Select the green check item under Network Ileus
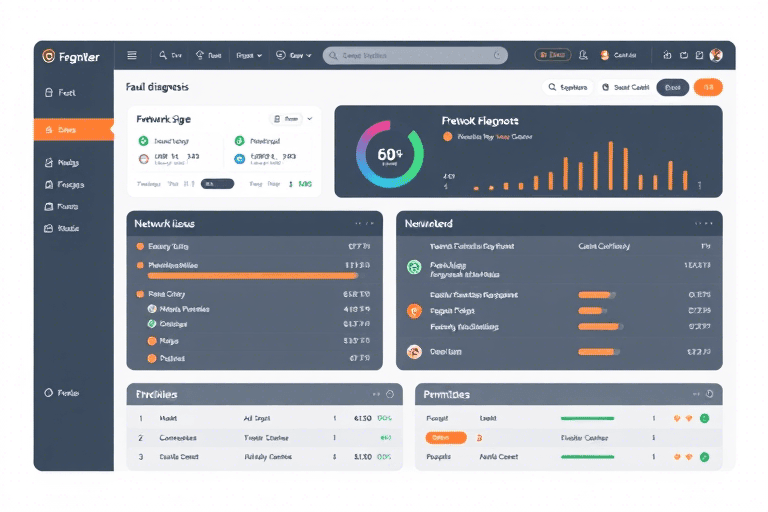The image size is (768, 512). click(152, 324)
